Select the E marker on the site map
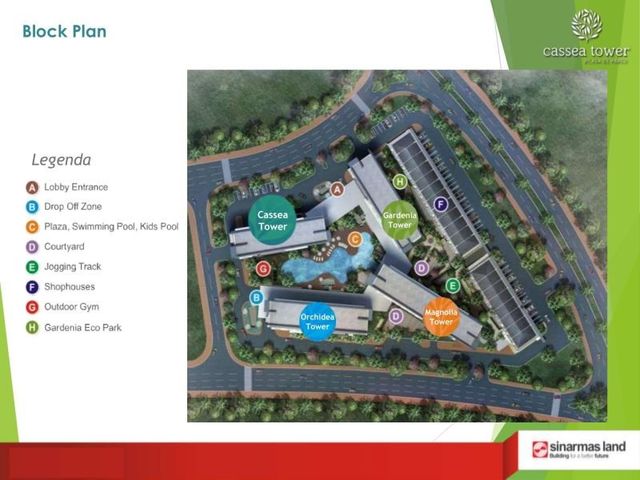Viewport: 640px width, 480px height. tap(452, 286)
